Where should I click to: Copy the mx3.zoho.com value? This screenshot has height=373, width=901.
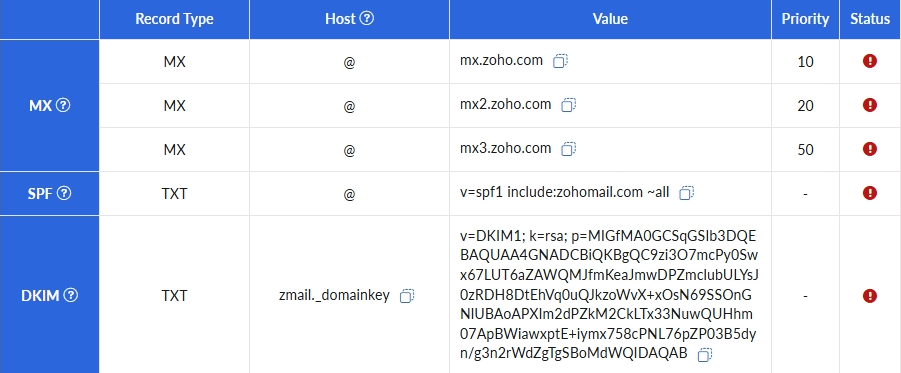coord(568,149)
